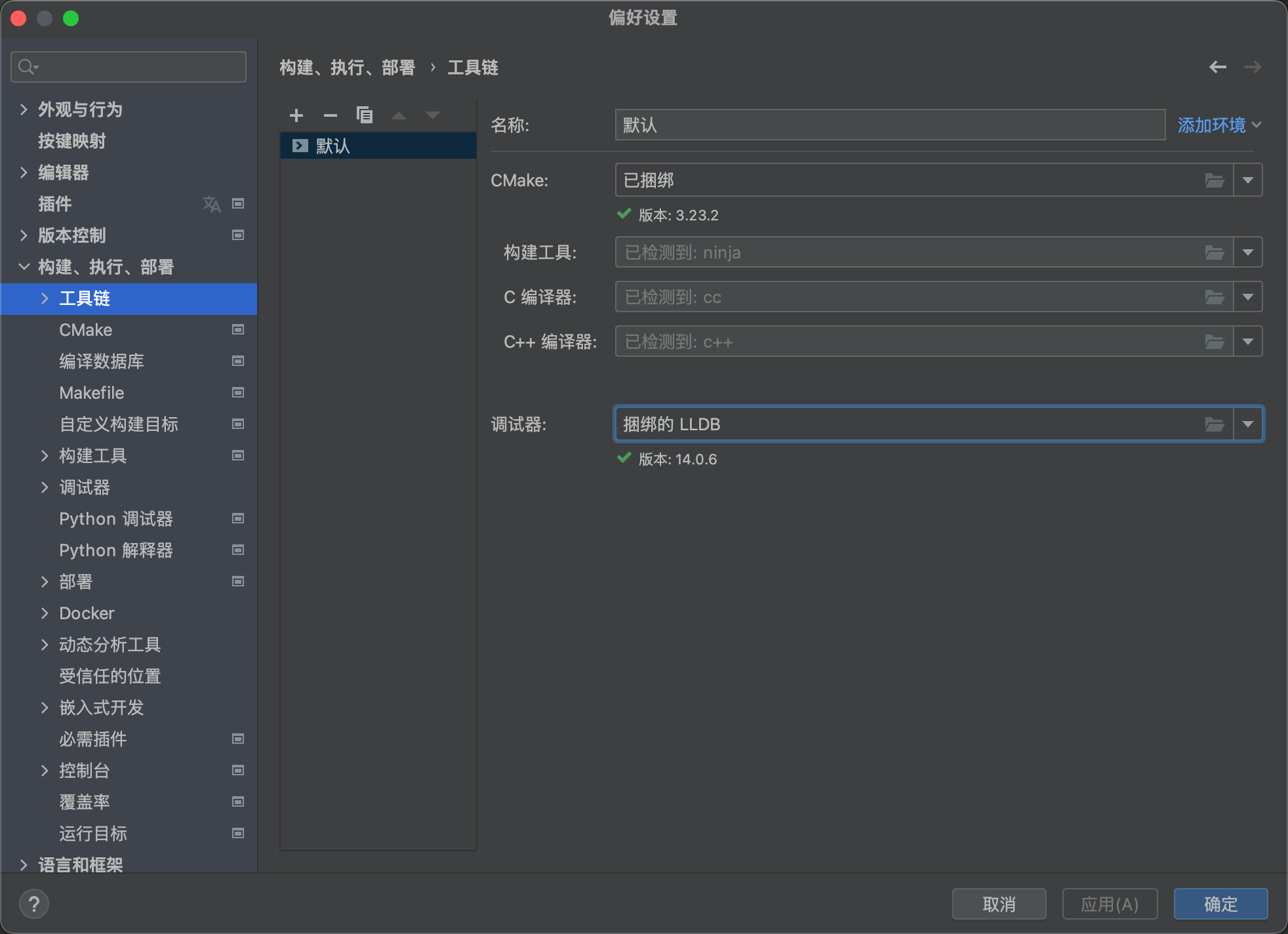This screenshot has height=934, width=1288.
Task: Browse for C++ compiler folder icon
Action: pyautogui.click(x=1215, y=342)
